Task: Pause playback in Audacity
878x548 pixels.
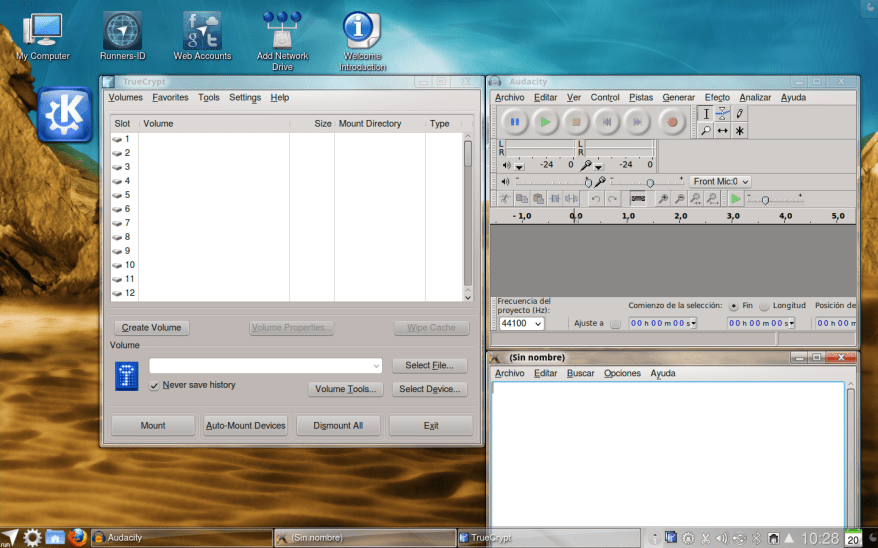Action: tap(515, 121)
